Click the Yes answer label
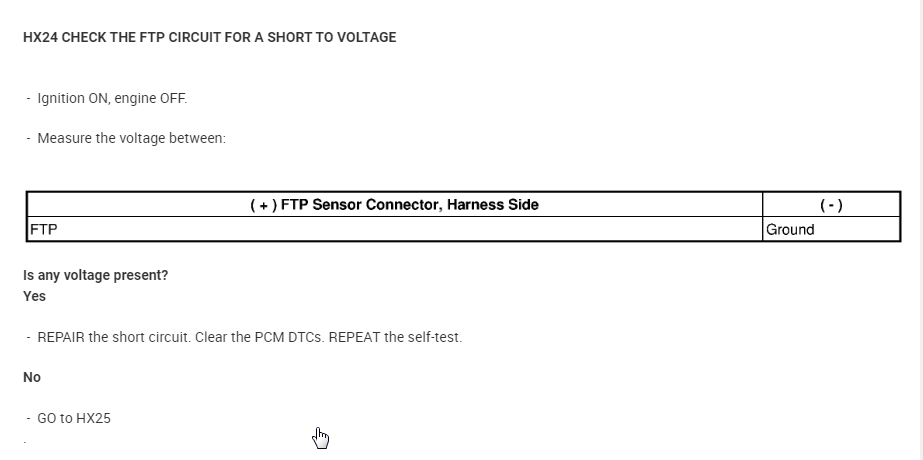This screenshot has height=460, width=923. pos(34,296)
